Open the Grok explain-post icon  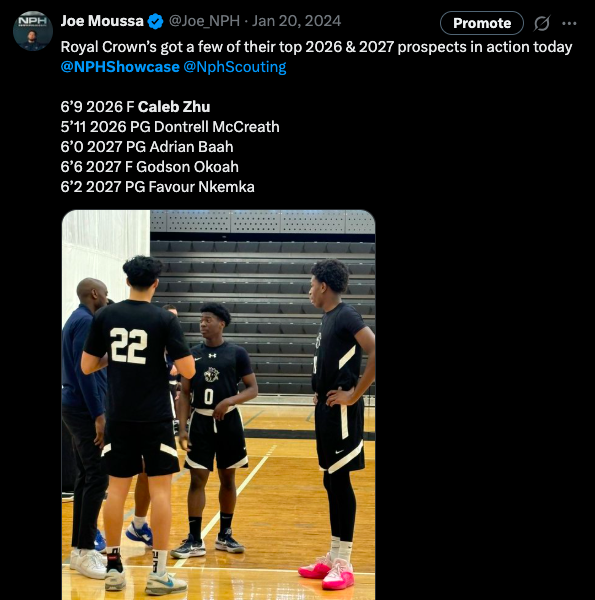542,23
